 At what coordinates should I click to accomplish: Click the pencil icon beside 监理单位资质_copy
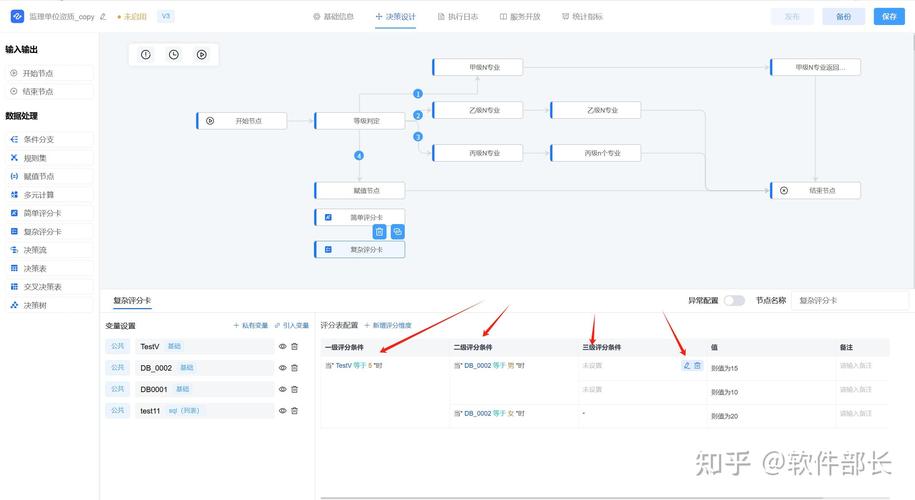point(103,17)
